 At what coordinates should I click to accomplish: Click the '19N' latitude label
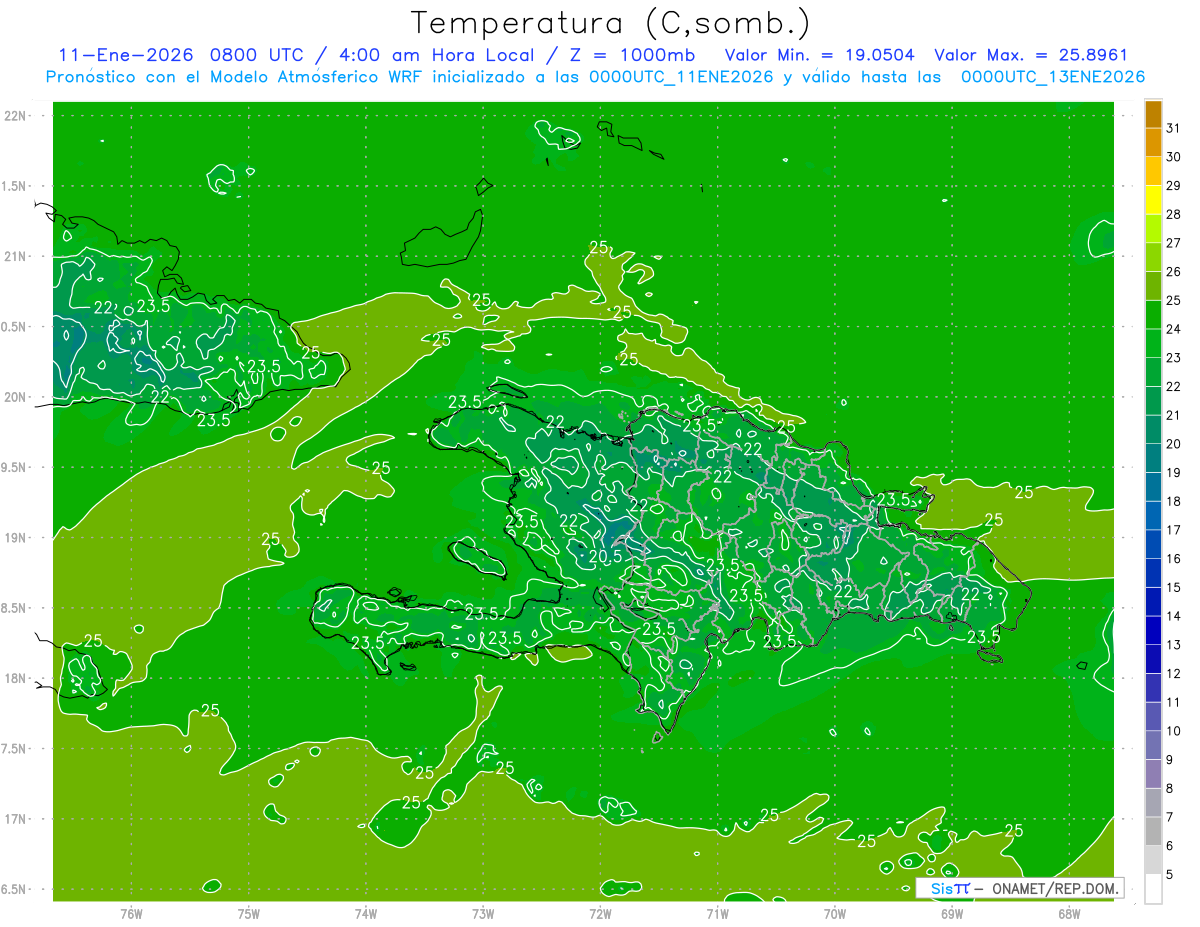pyautogui.click(x=15, y=538)
